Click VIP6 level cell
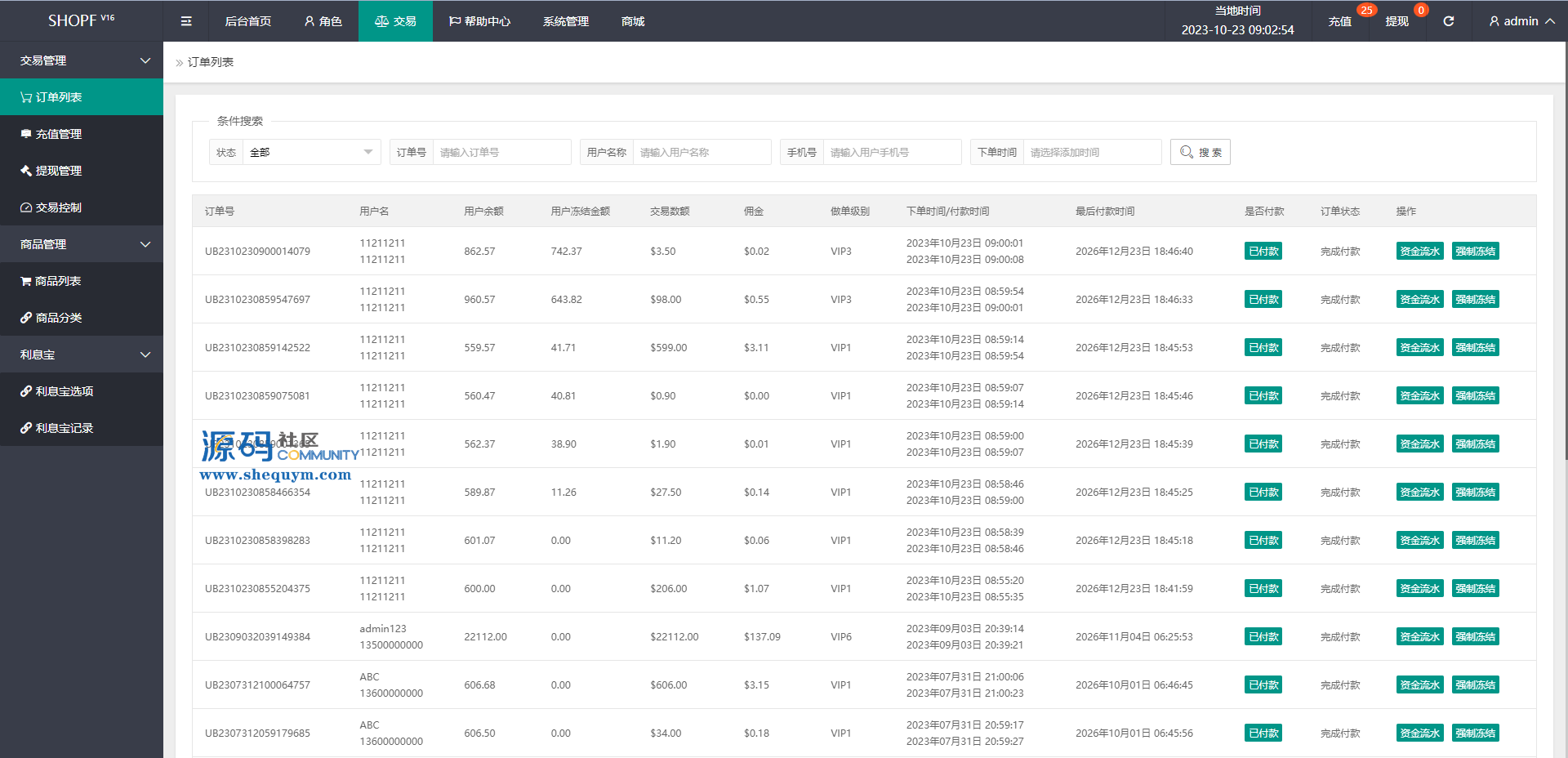Image resolution: width=1568 pixels, height=758 pixels. tap(841, 637)
